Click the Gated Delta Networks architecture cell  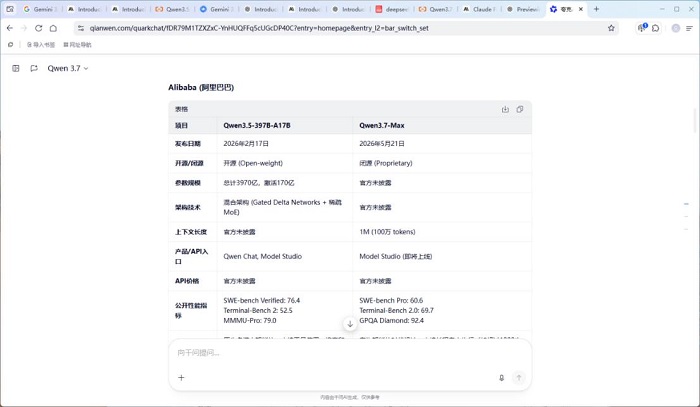tap(283, 207)
